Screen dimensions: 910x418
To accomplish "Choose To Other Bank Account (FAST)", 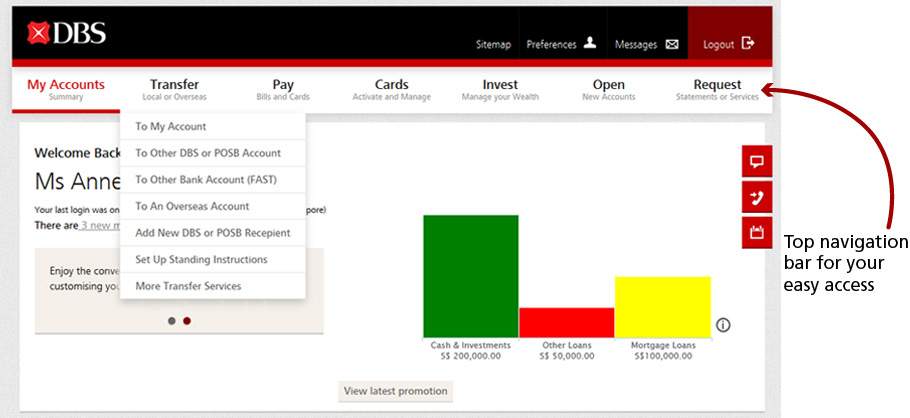I will click(206, 180).
